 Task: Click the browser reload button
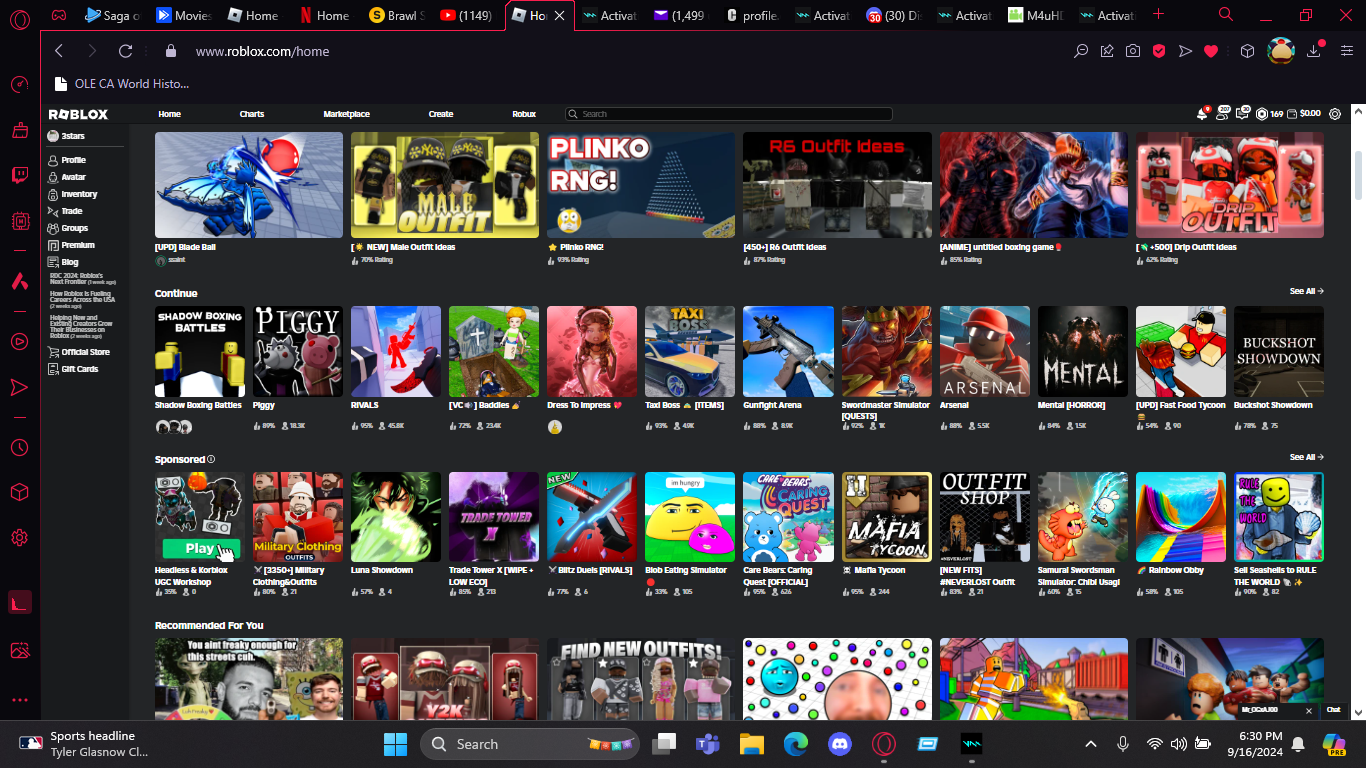pyautogui.click(x=125, y=51)
